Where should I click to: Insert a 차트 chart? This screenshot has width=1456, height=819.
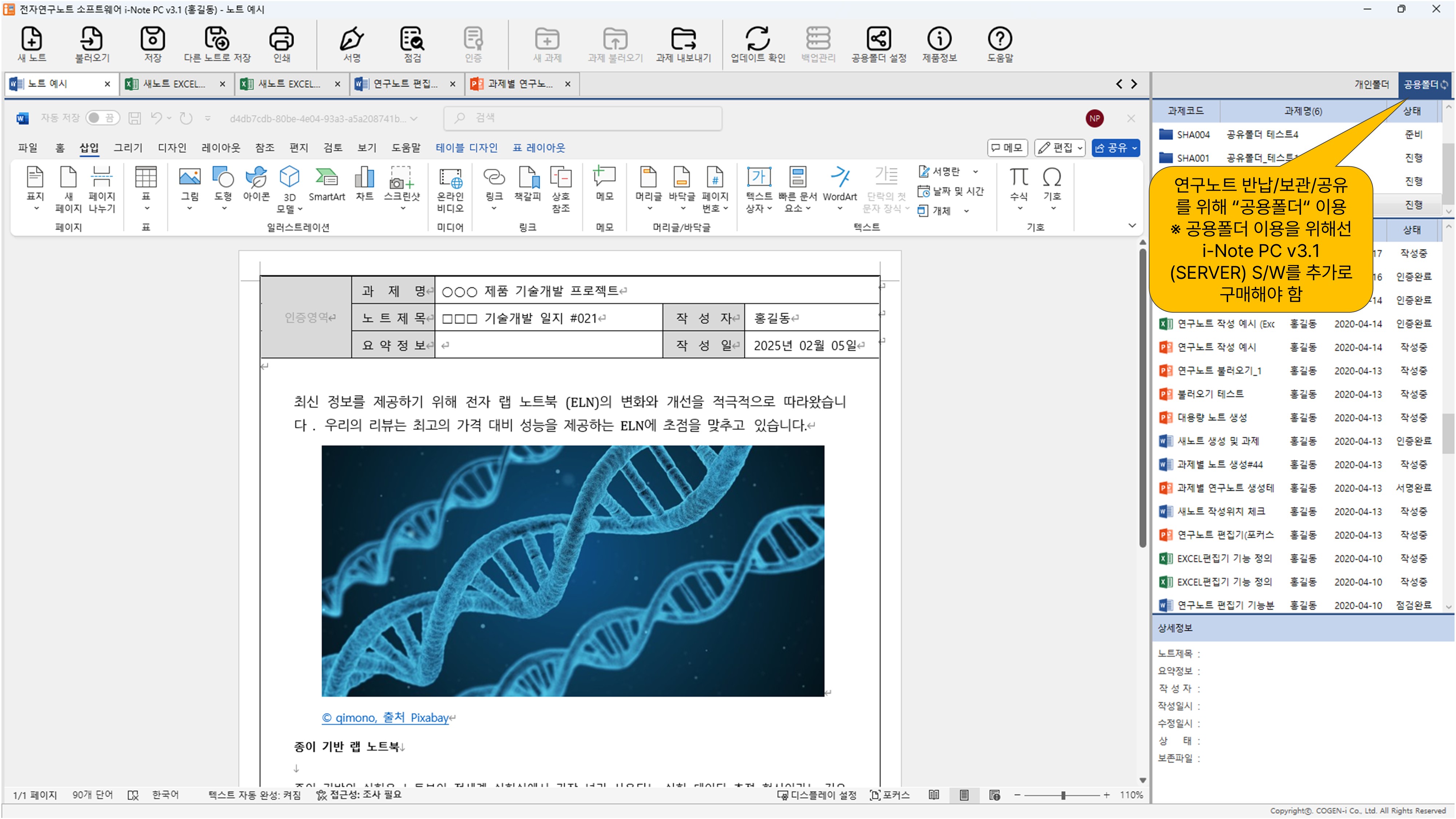(x=364, y=184)
